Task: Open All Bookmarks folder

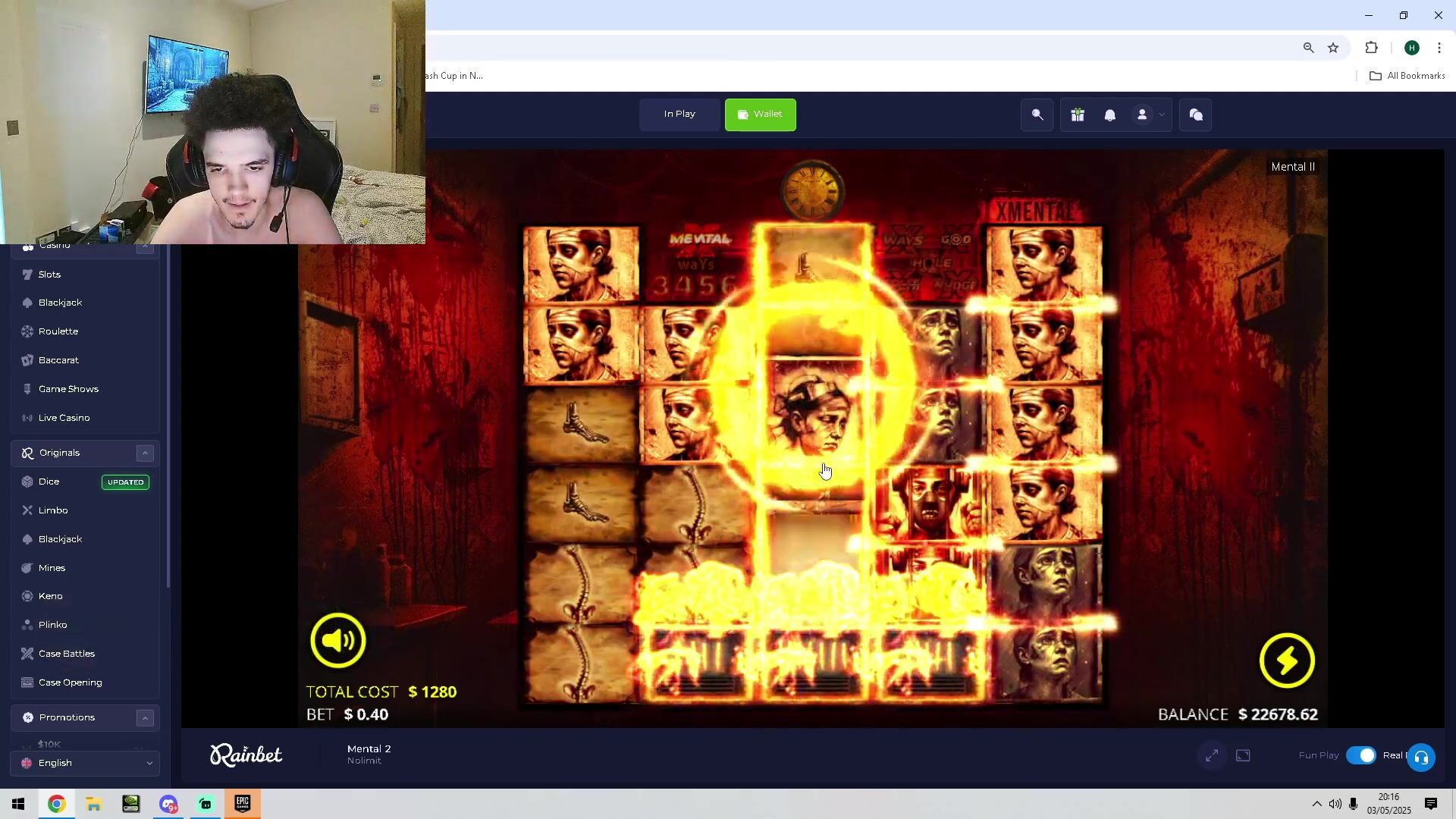Action: (1407, 76)
